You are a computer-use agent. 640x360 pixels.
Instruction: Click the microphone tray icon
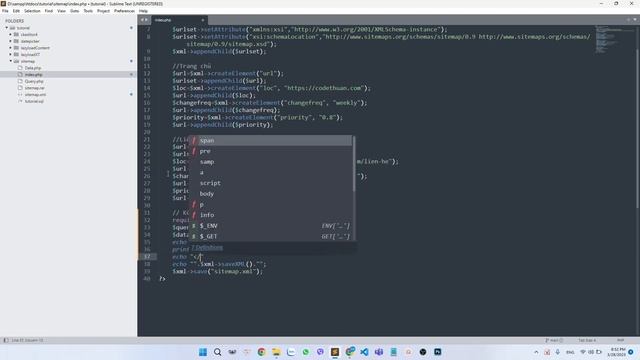(558, 352)
